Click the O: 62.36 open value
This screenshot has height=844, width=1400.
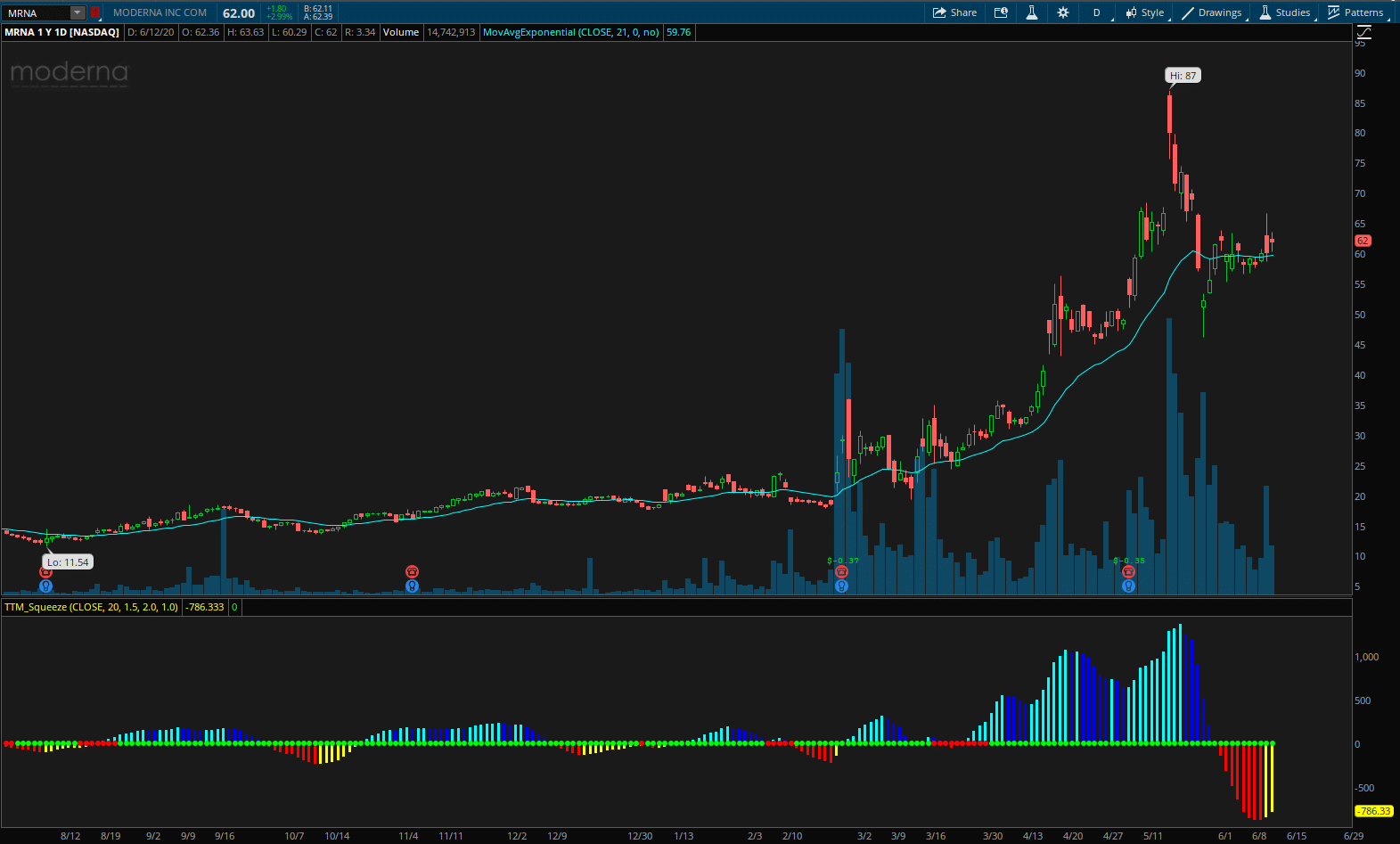point(201,32)
